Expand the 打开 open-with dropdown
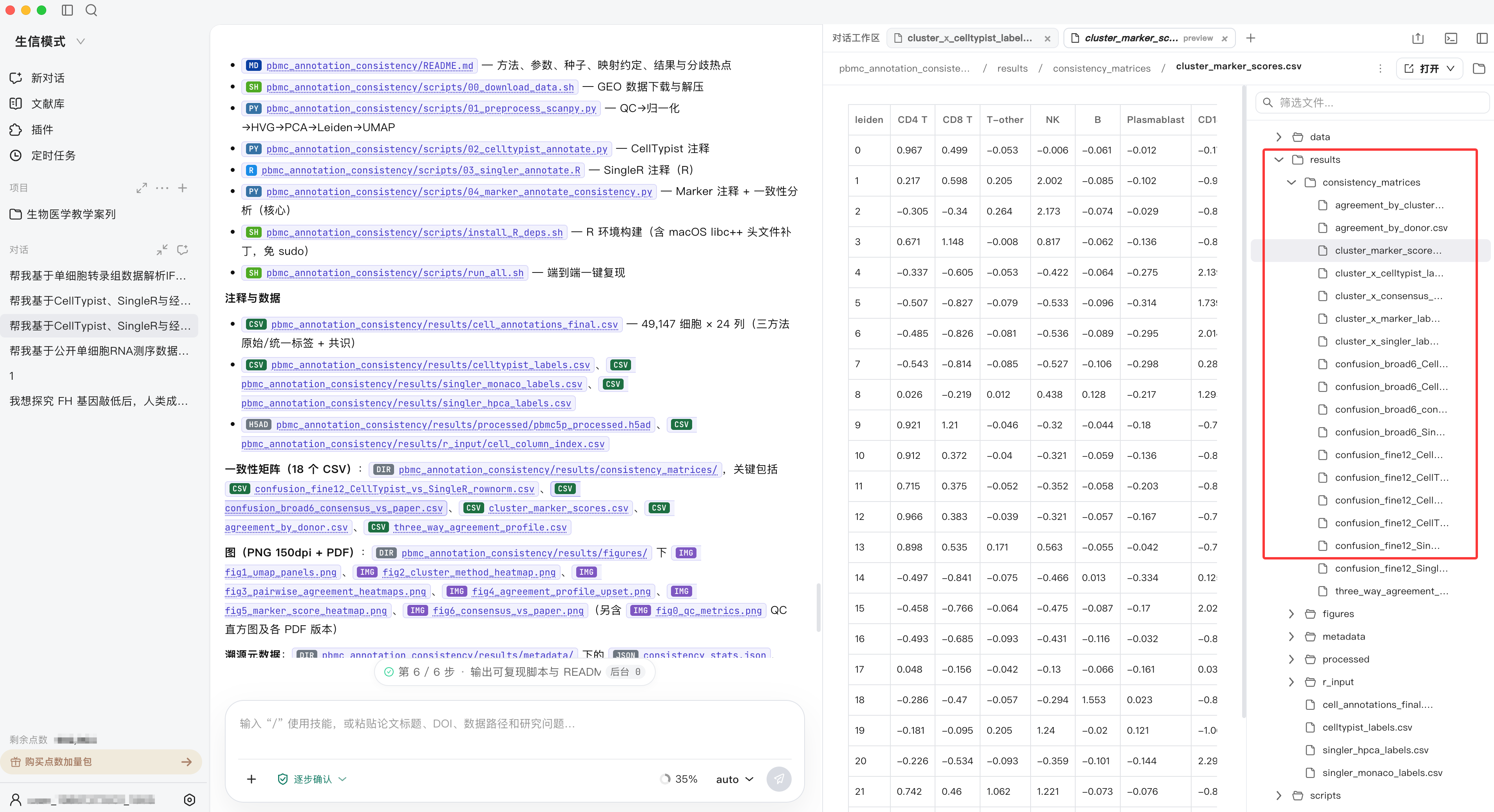Image resolution: width=1494 pixels, height=812 pixels. (1450, 69)
